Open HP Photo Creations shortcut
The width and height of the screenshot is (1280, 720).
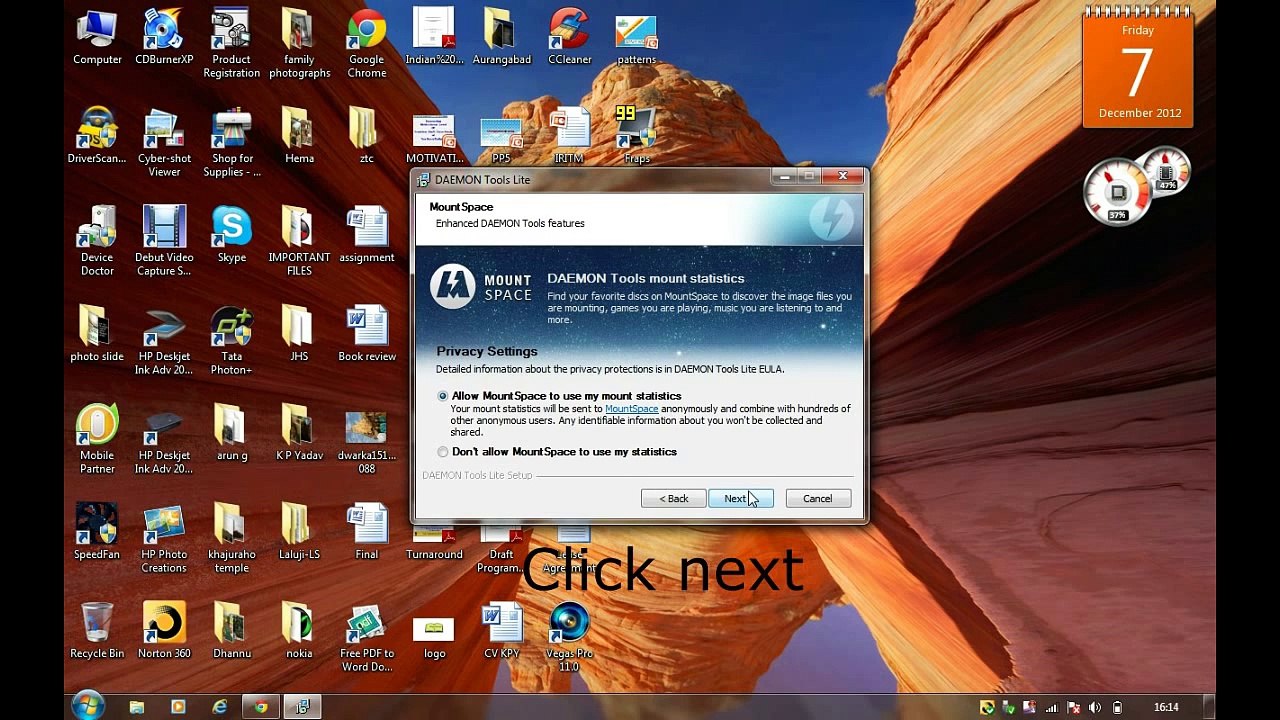pos(164,538)
